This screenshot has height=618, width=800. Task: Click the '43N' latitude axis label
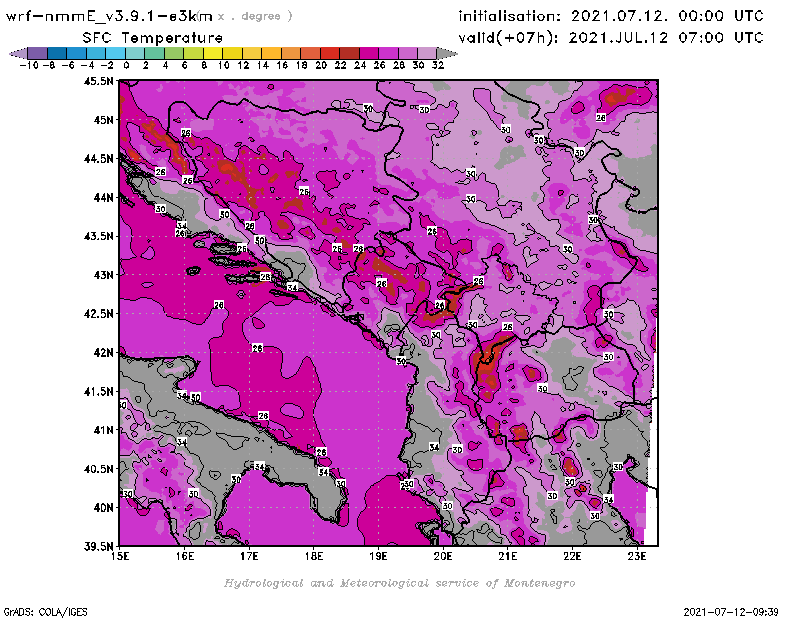(103, 275)
